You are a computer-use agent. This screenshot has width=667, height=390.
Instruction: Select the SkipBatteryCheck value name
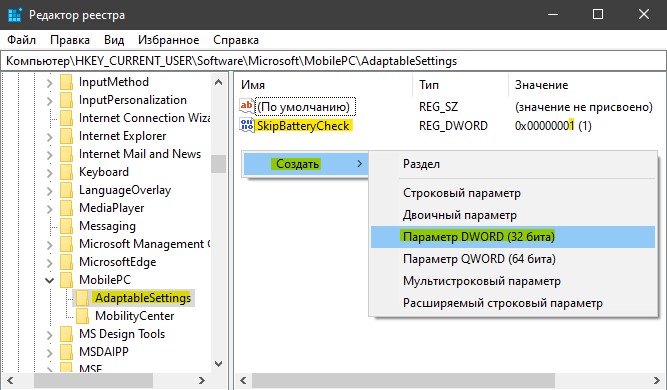(x=304, y=125)
